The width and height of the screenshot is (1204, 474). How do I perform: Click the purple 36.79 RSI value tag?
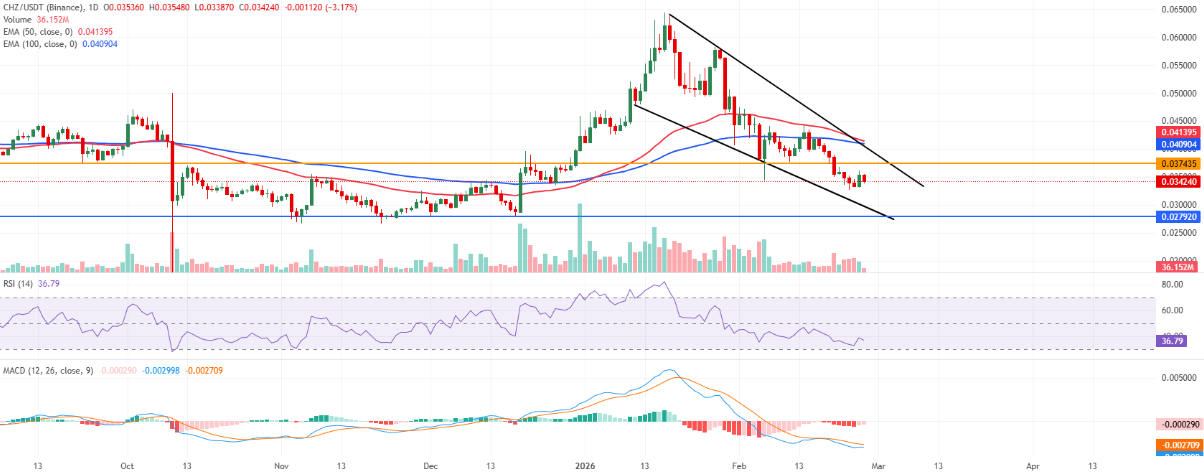pyautogui.click(x=1171, y=342)
